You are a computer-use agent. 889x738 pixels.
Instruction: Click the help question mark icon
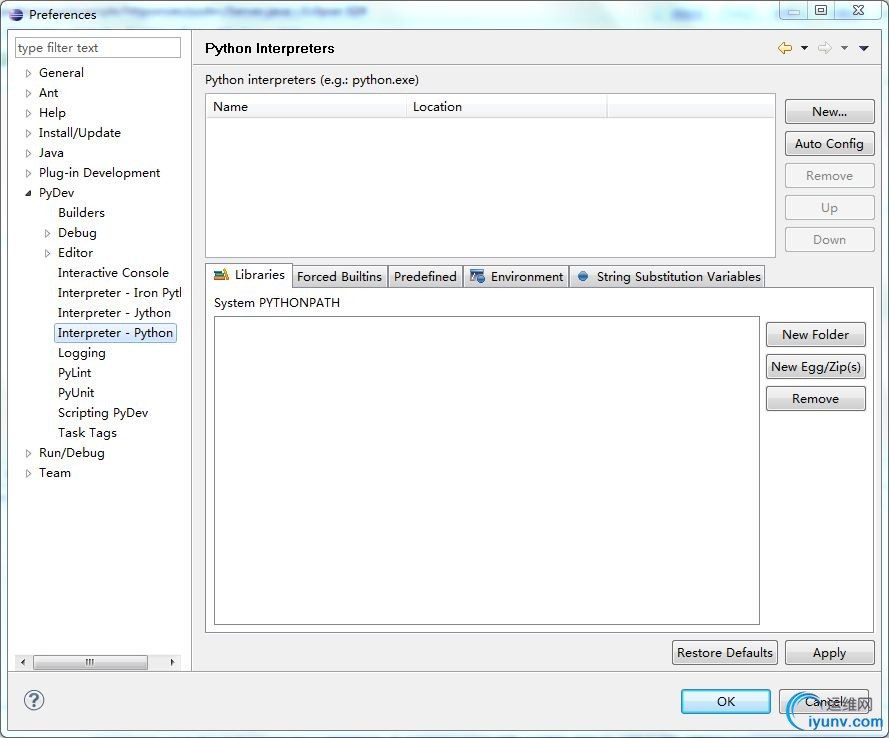click(x=34, y=700)
